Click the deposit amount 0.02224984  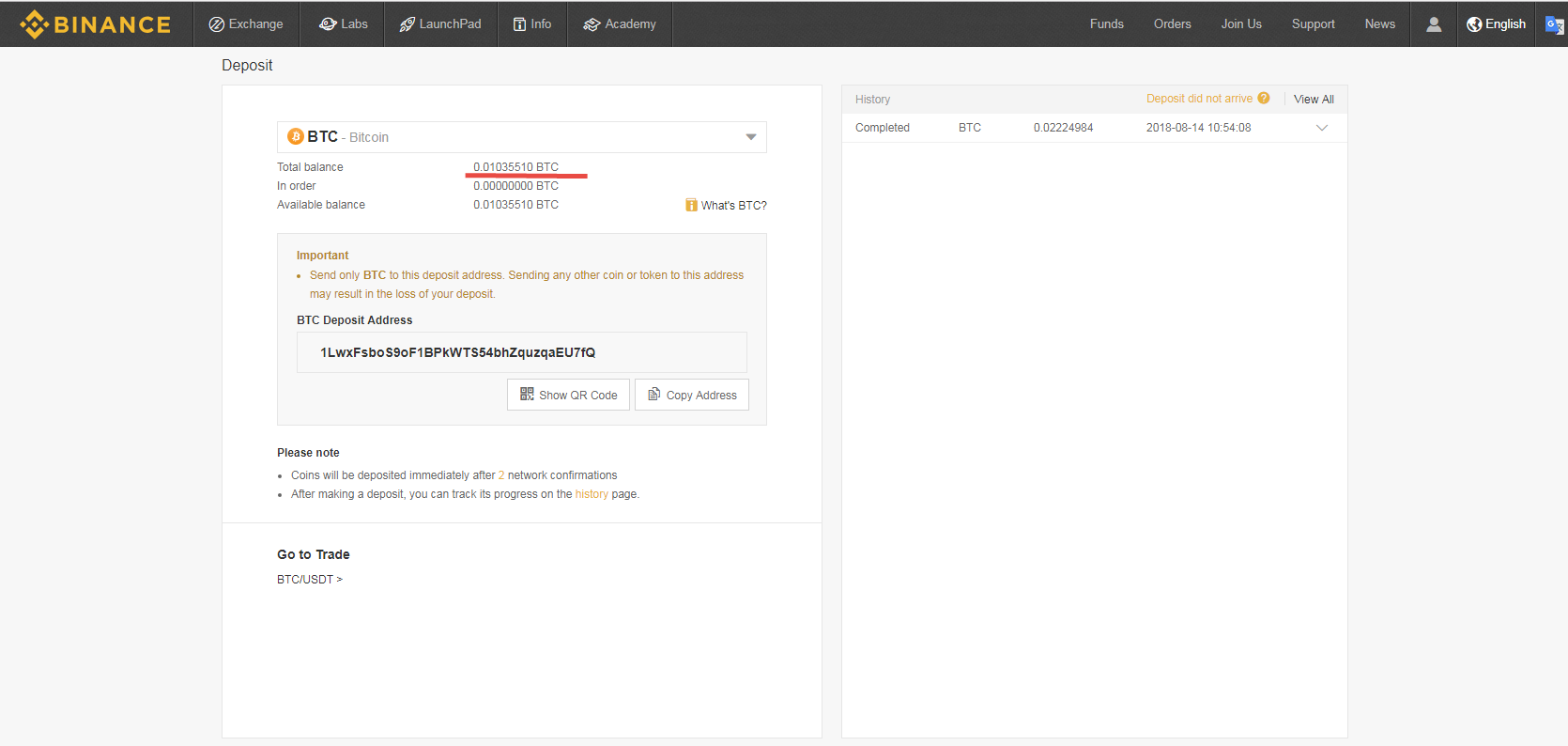point(1064,128)
